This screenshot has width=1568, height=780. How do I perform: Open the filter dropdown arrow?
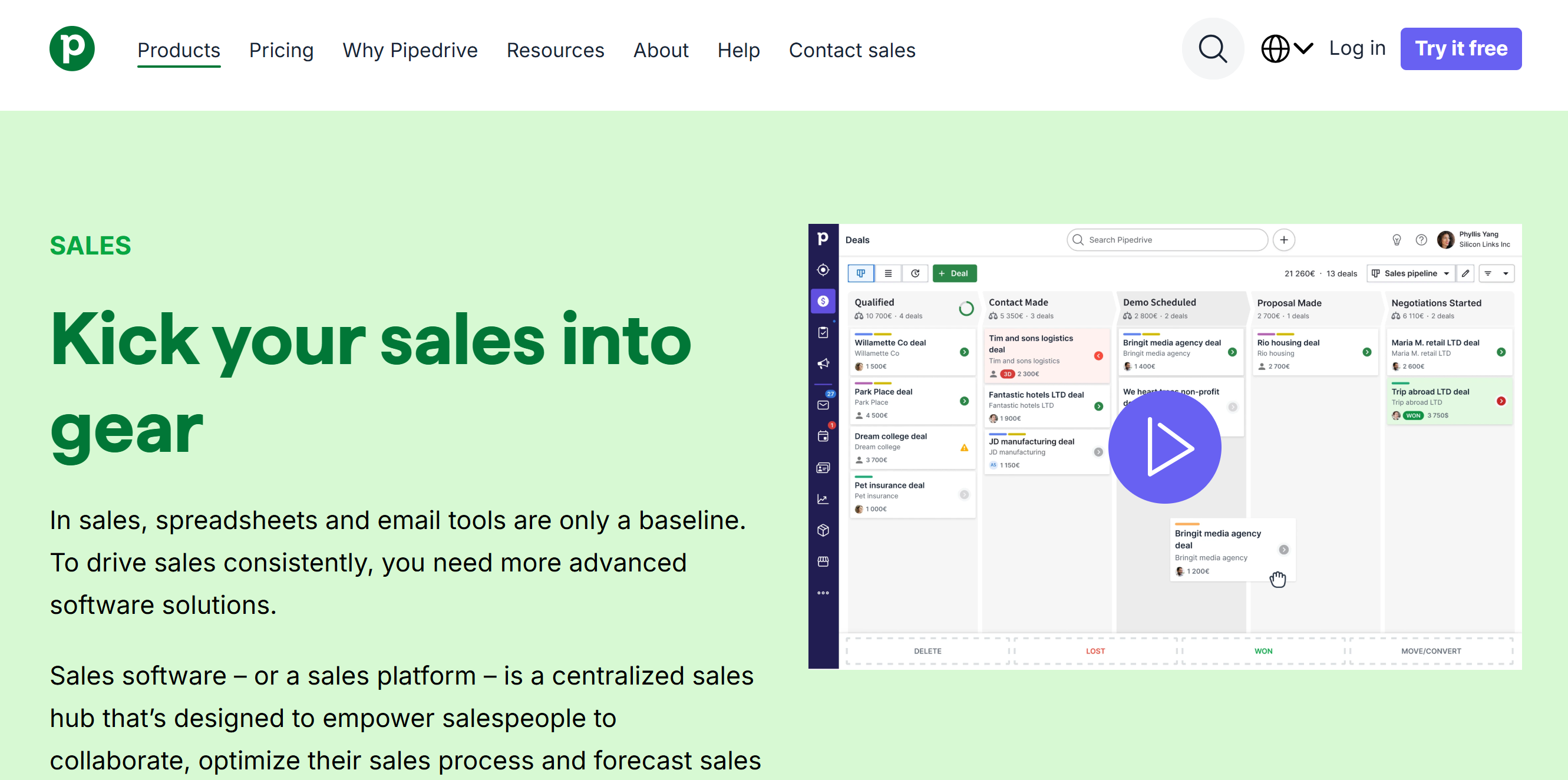pyautogui.click(x=1506, y=273)
